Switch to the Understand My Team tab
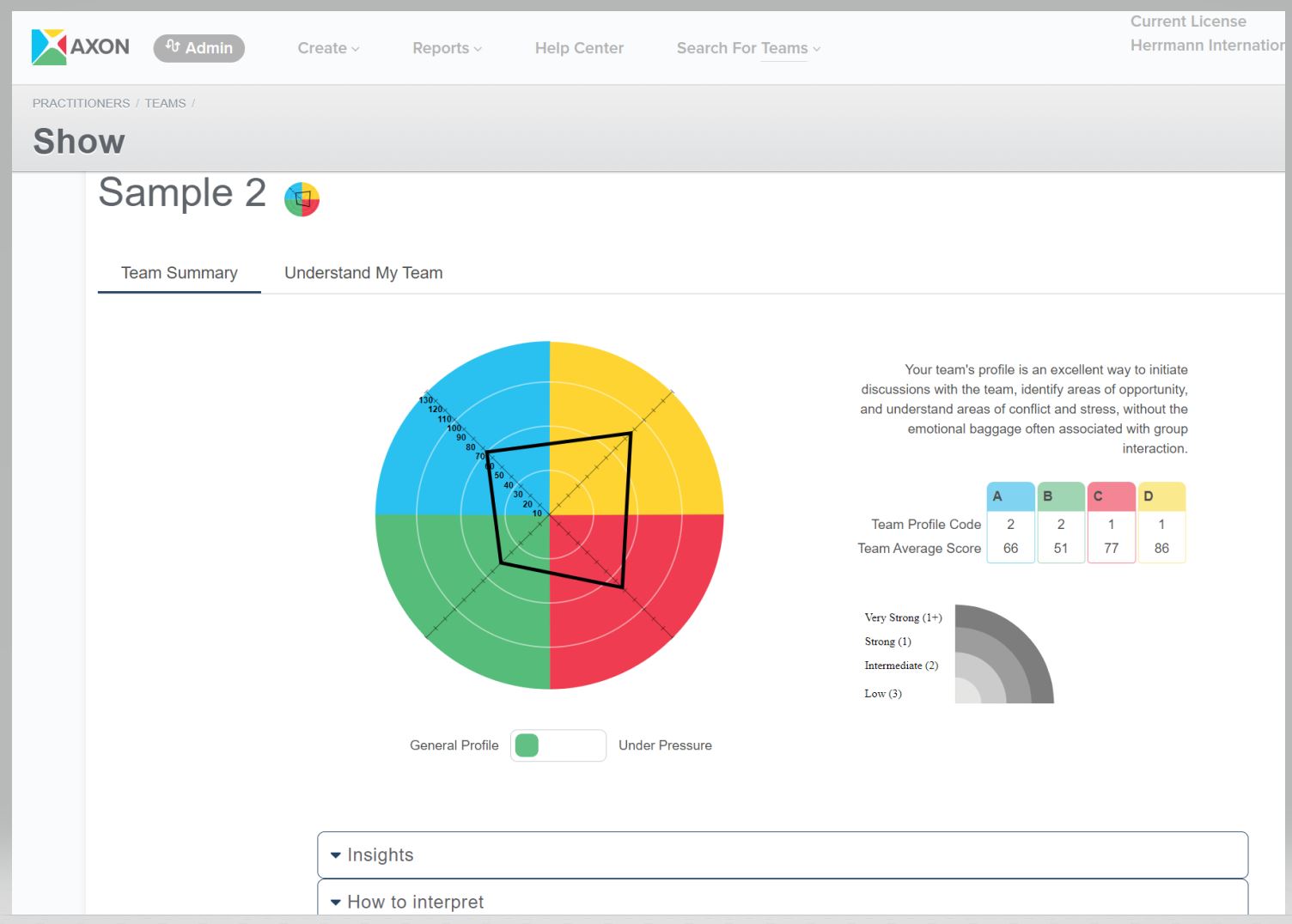This screenshot has height=924, width=1292. 363,273
